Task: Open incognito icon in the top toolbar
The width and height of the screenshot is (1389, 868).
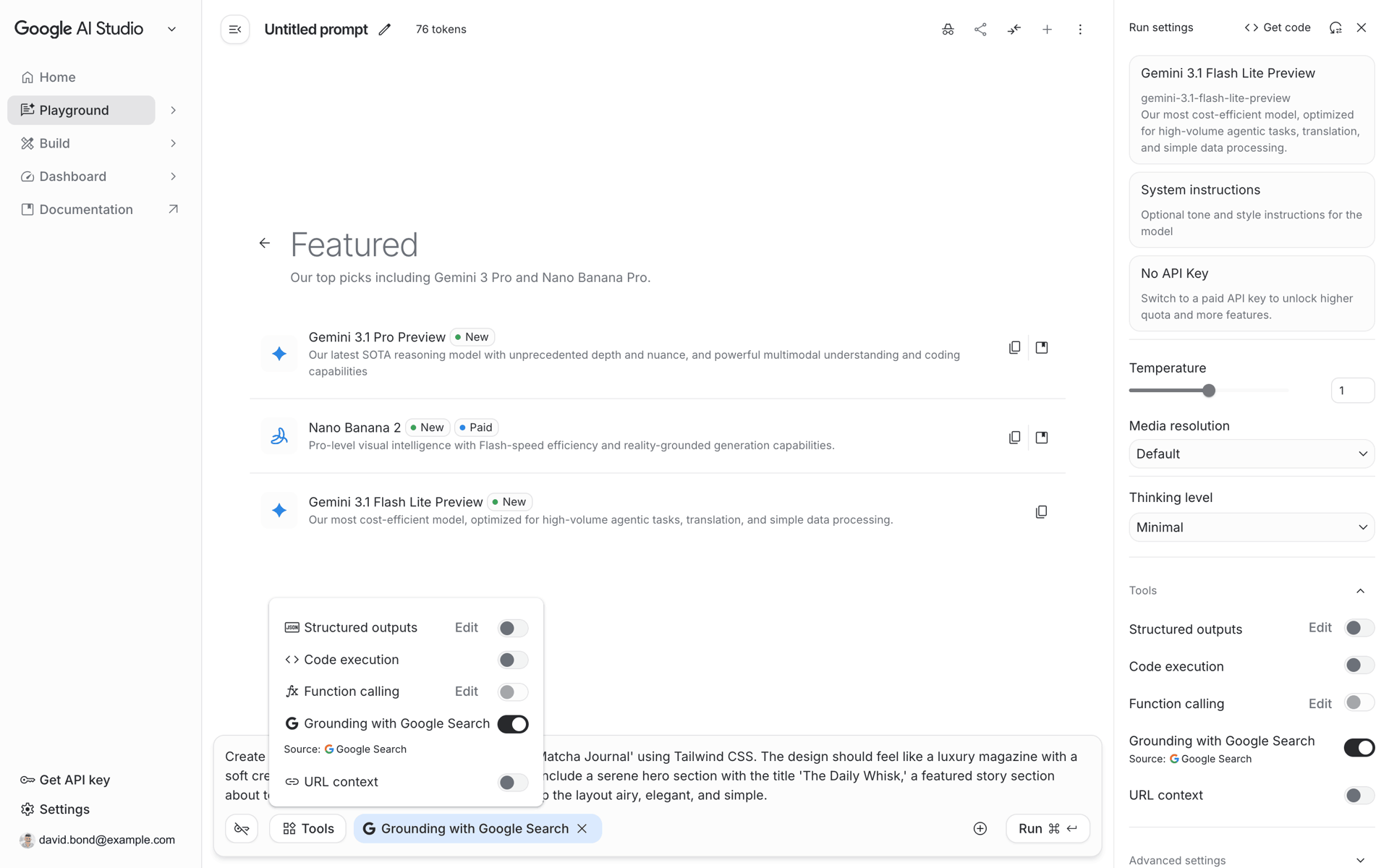Action: (x=948, y=30)
